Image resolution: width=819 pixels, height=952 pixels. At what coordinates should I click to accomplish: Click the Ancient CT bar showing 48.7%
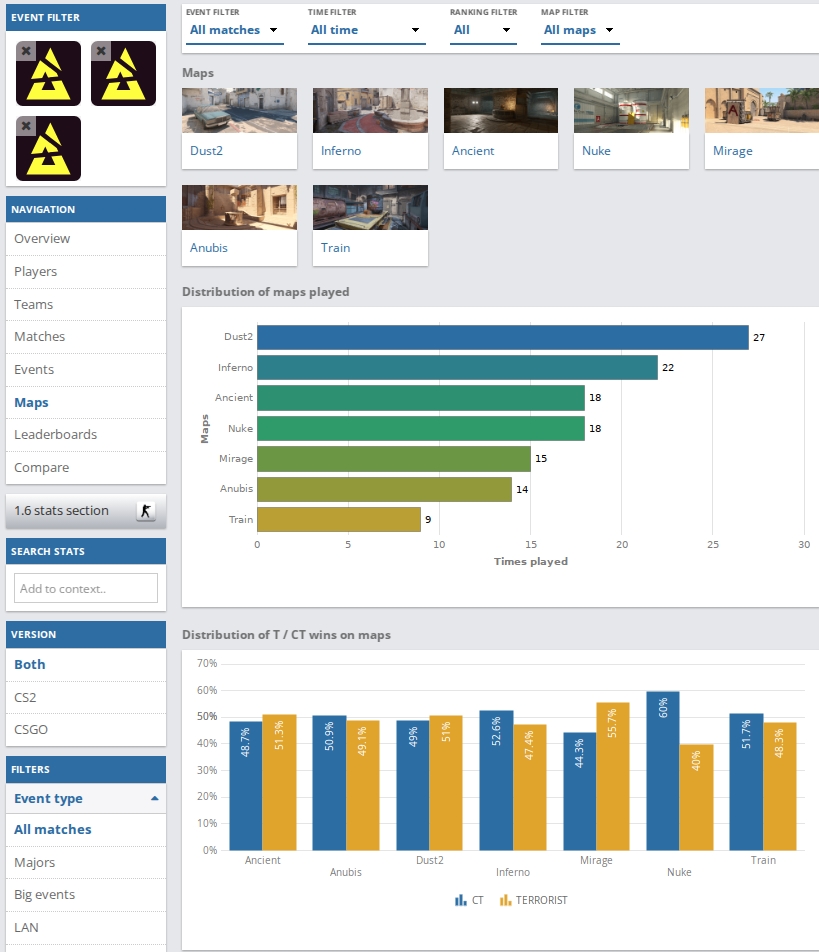click(246, 786)
